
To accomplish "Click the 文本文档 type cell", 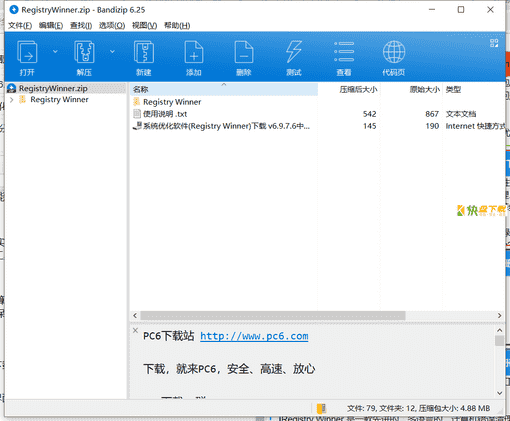I will coord(461,114).
